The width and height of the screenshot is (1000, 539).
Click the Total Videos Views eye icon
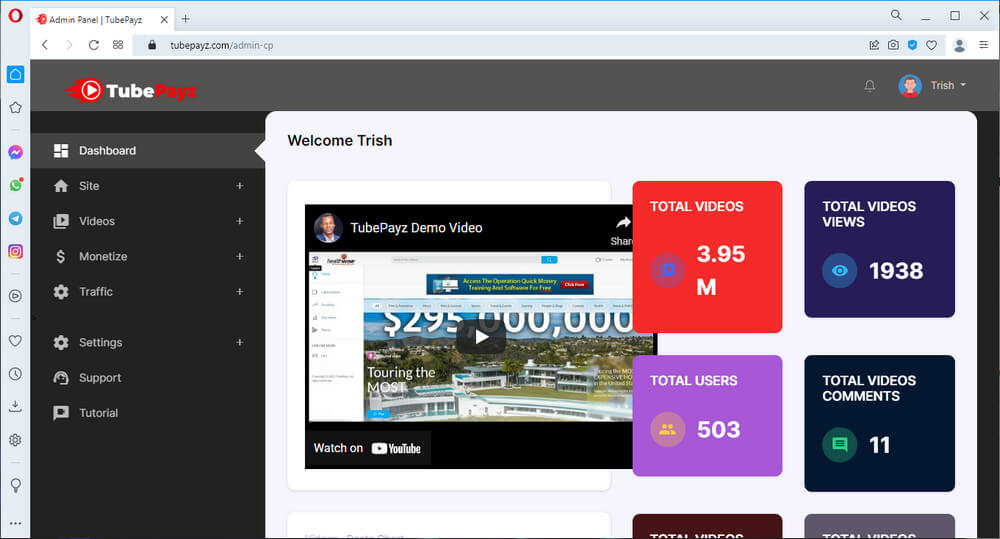pos(840,270)
